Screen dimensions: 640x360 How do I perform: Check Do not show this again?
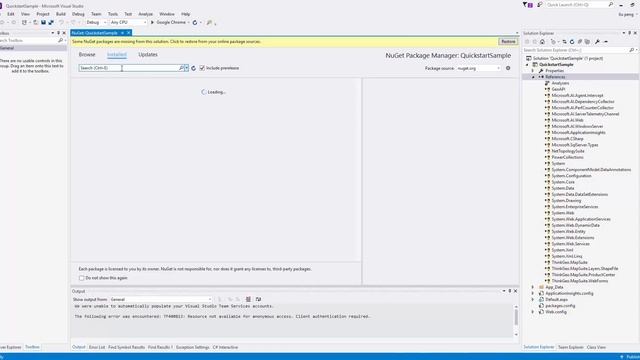point(82,278)
